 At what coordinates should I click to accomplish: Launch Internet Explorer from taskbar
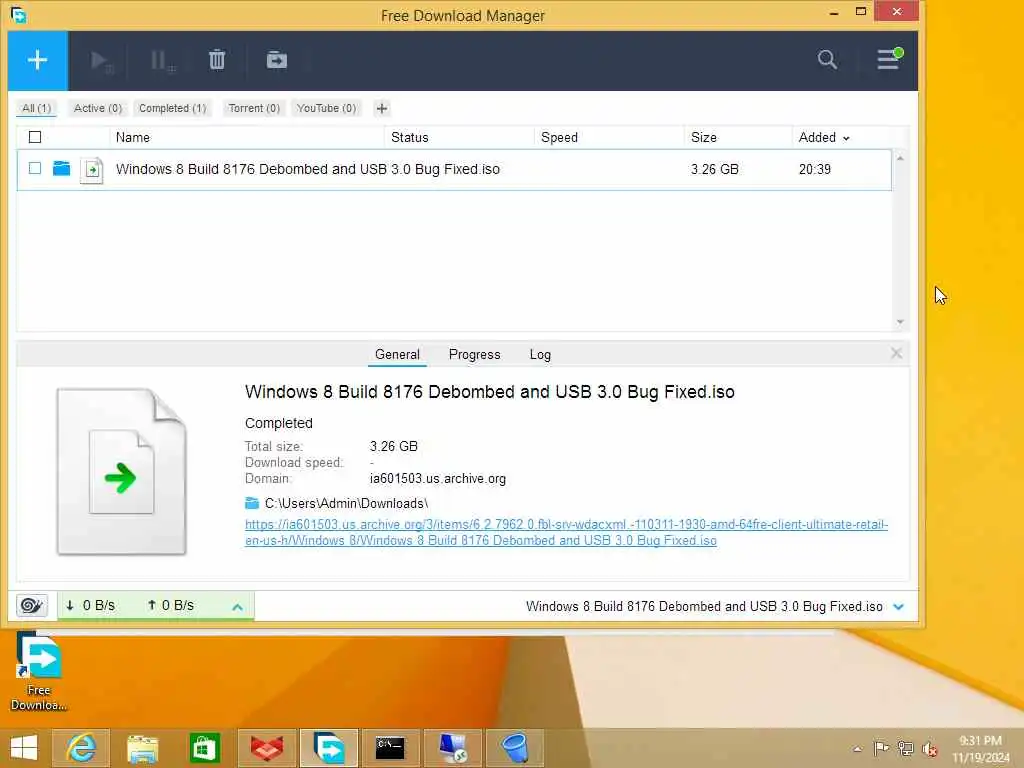pos(80,748)
